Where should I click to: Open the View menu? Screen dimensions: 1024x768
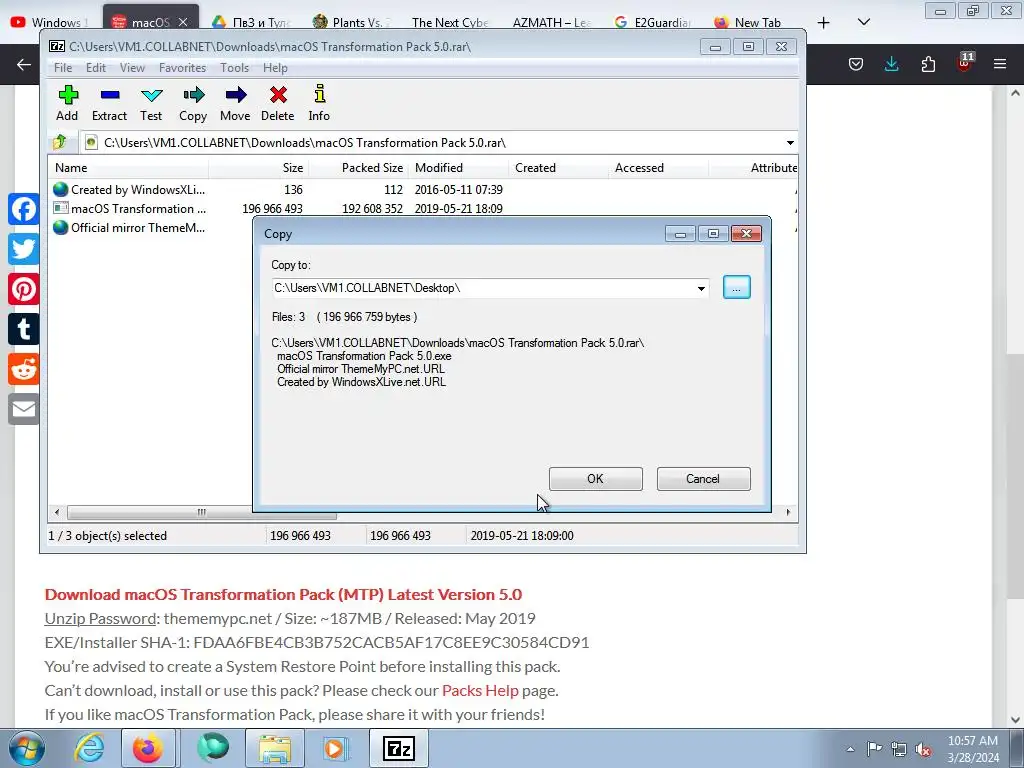pyautogui.click(x=132, y=67)
